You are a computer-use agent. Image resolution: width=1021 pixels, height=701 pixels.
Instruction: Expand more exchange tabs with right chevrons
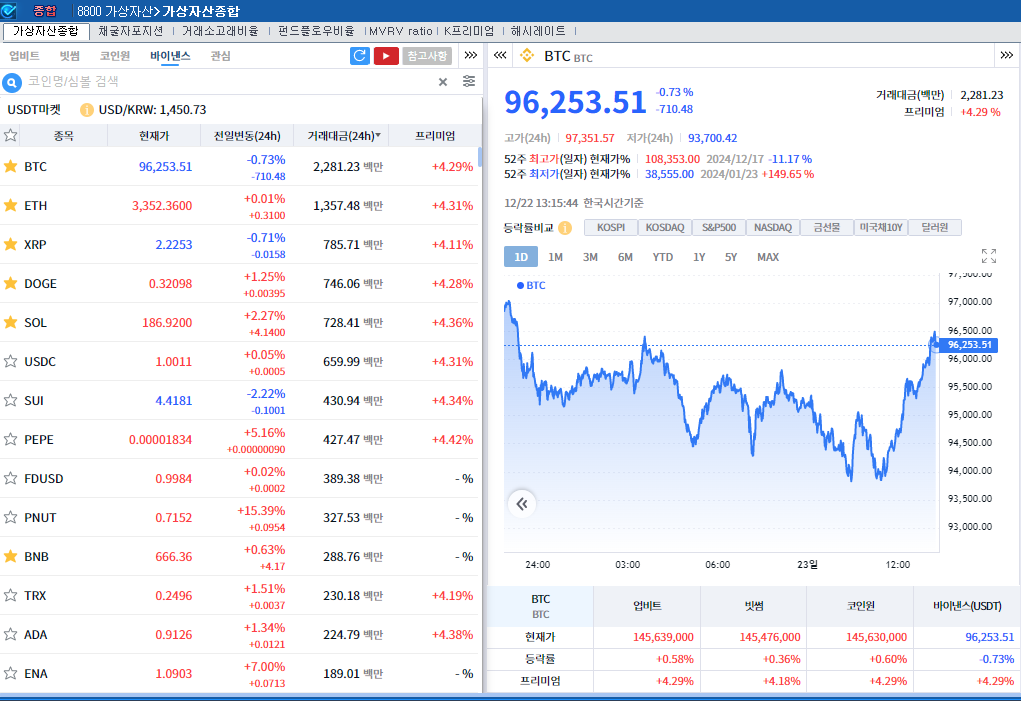click(471, 56)
